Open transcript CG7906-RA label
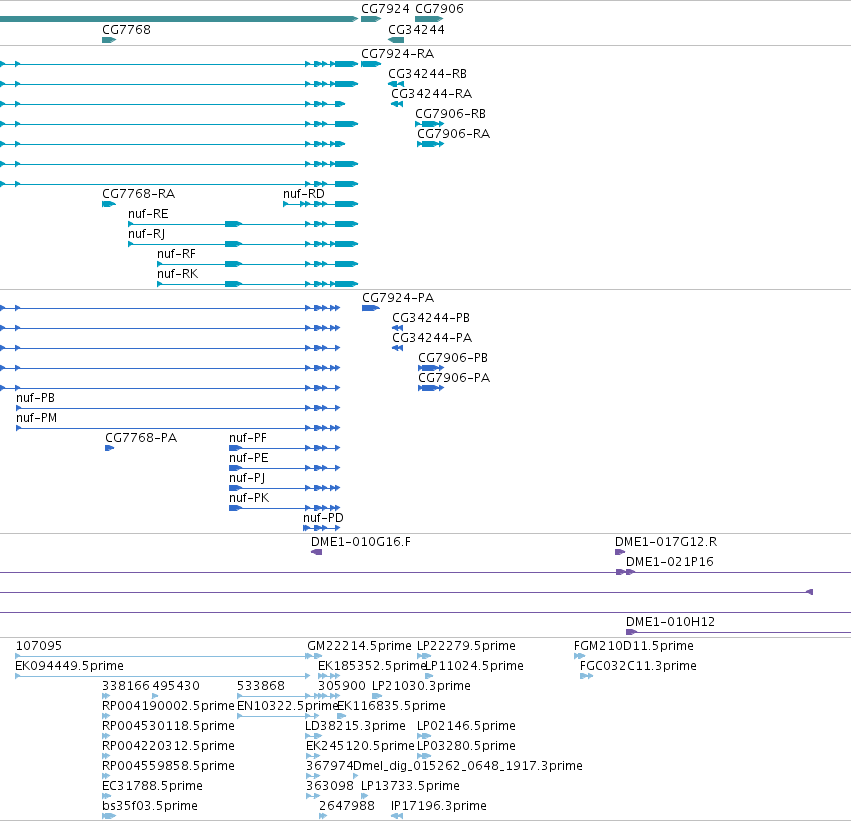851x821 pixels. [x=454, y=134]
